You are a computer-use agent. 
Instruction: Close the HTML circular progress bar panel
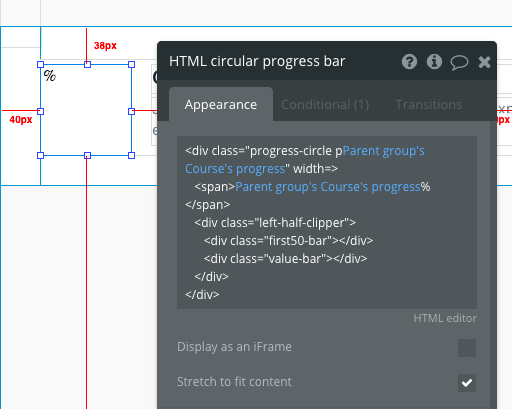tap(484, 62)
